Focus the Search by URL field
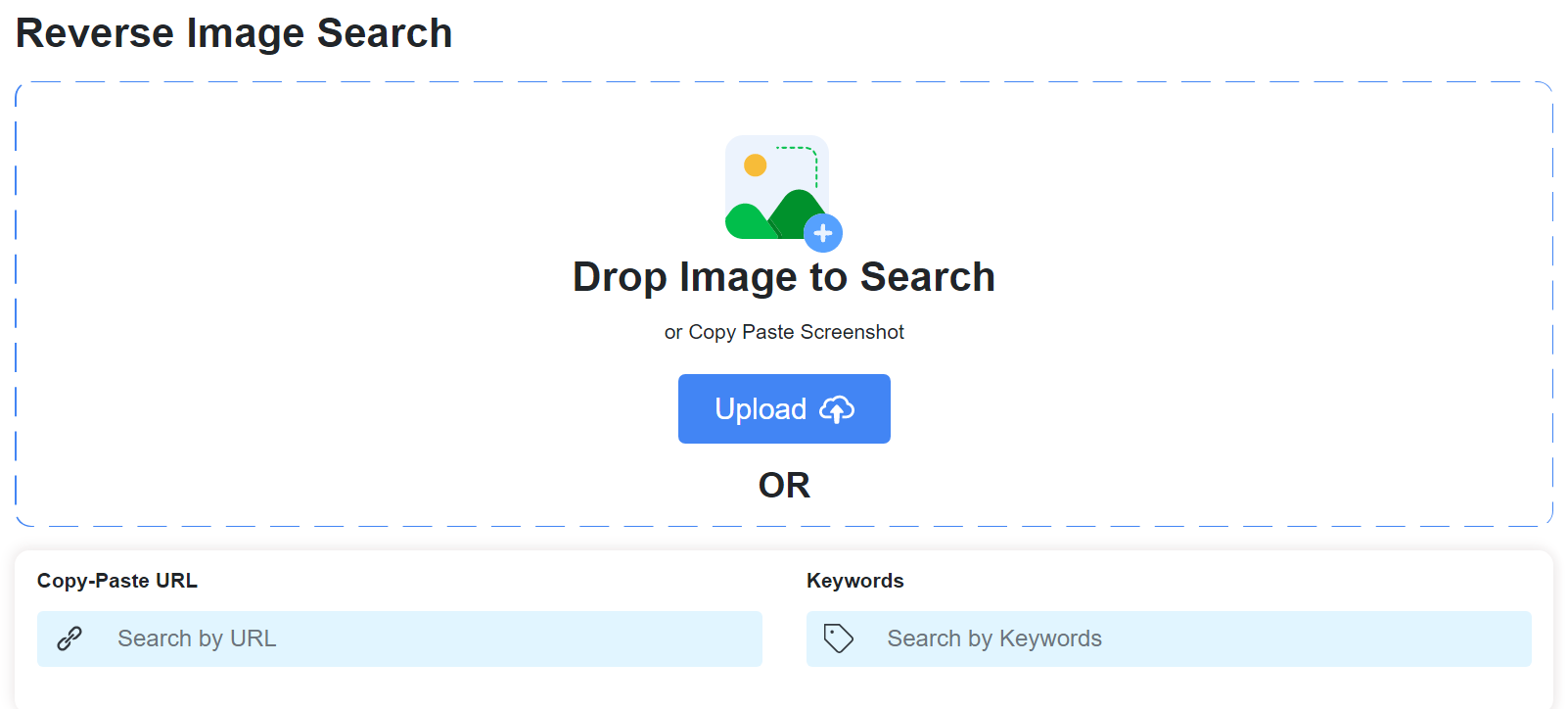The image size is (1568, 709). point(399,638)
